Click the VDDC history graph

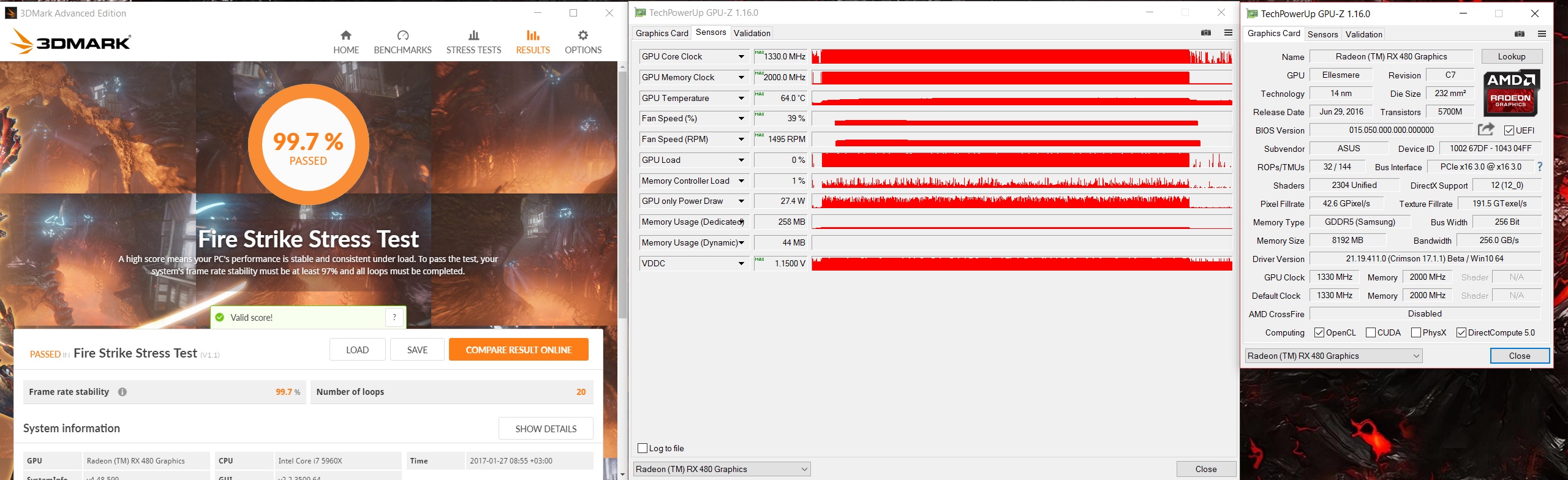click(1022, 263)
